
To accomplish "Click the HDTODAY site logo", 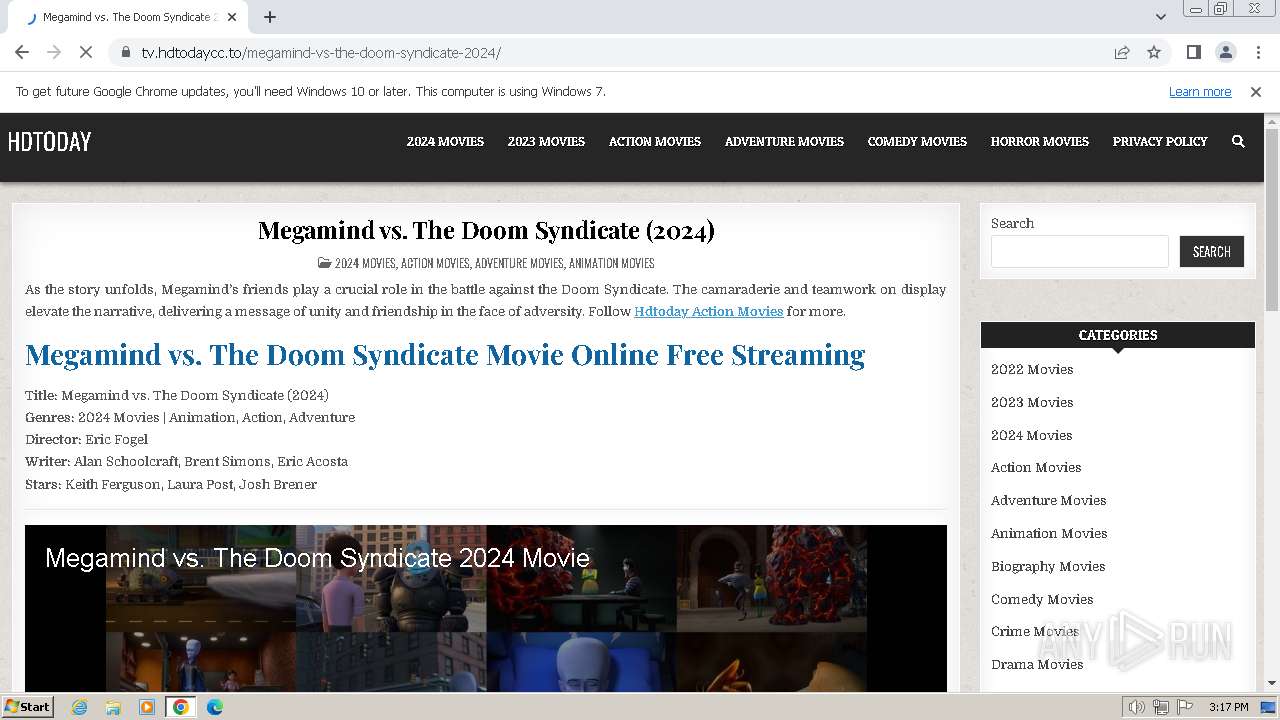I will point(49,142).
